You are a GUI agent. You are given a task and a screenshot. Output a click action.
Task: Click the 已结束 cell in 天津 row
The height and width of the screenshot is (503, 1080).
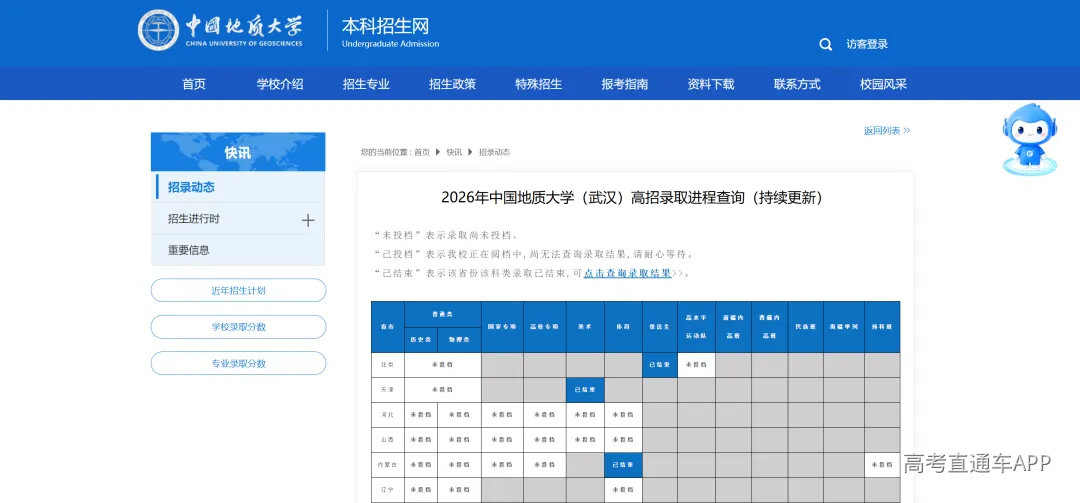585,390
